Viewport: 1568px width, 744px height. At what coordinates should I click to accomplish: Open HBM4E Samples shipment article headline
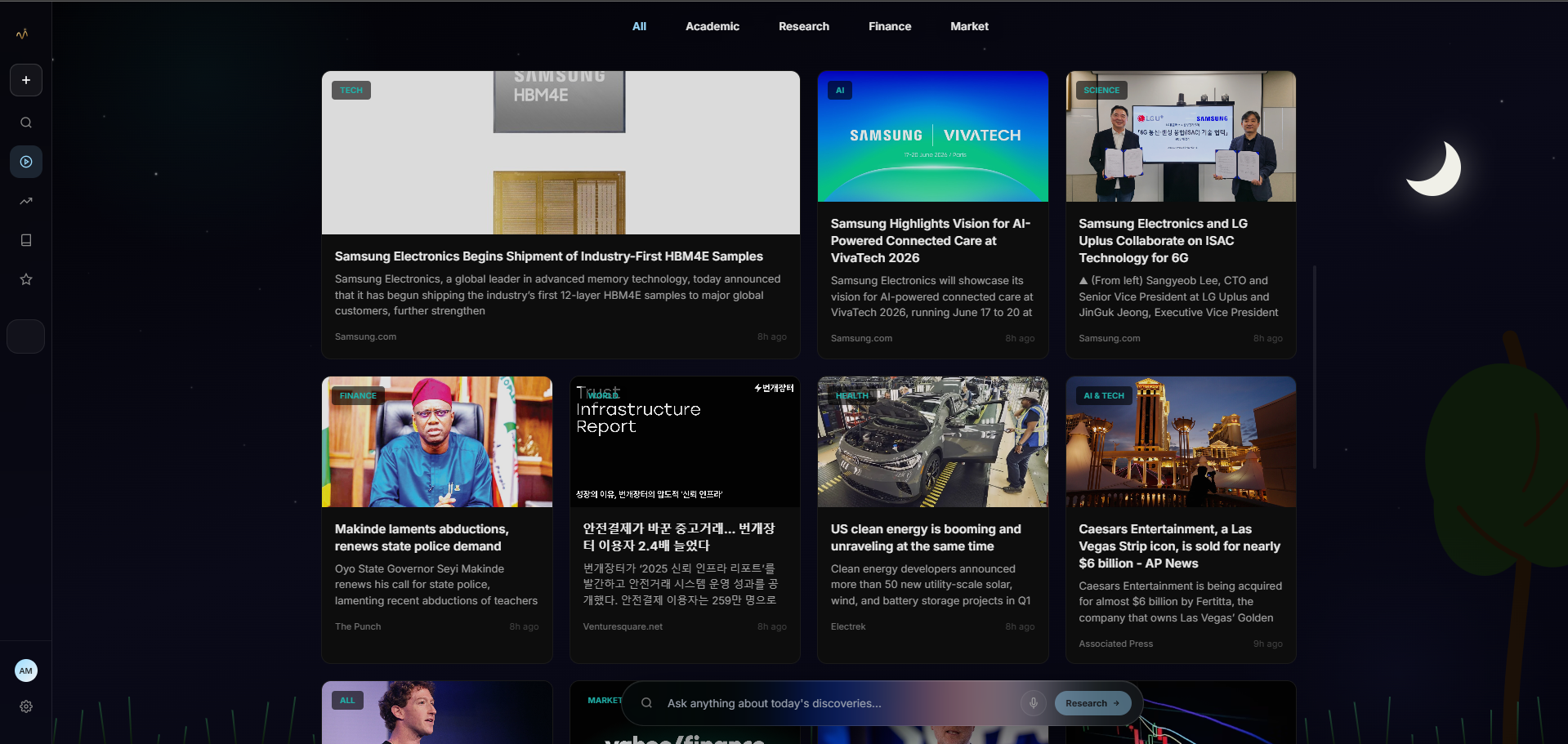tap(548, 256)
